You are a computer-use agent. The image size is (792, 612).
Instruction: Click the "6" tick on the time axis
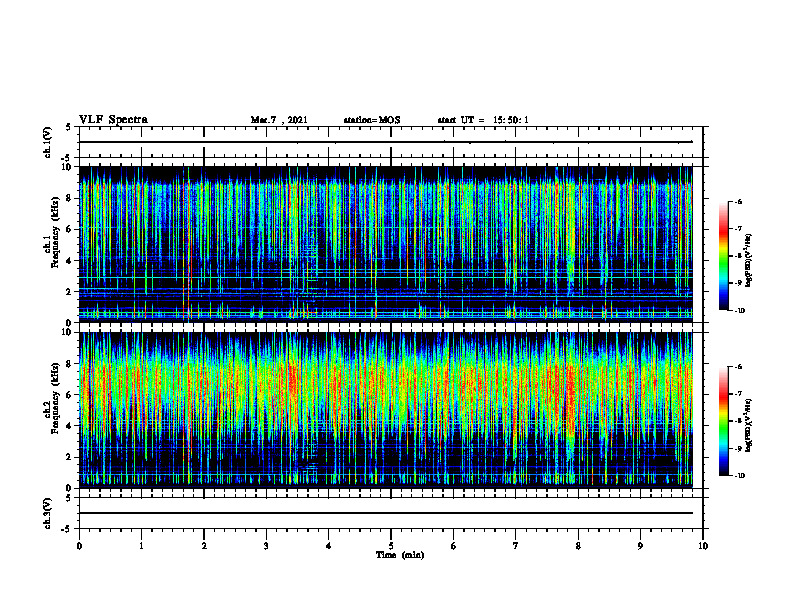point(453,546)
